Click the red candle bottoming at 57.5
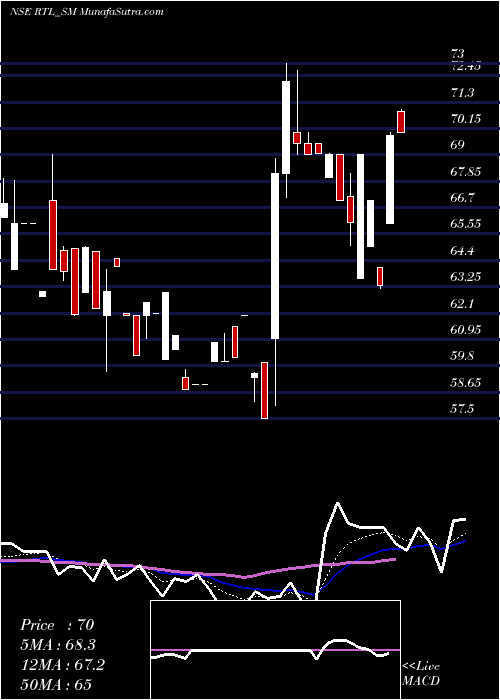500x700 pixels. 264,390
